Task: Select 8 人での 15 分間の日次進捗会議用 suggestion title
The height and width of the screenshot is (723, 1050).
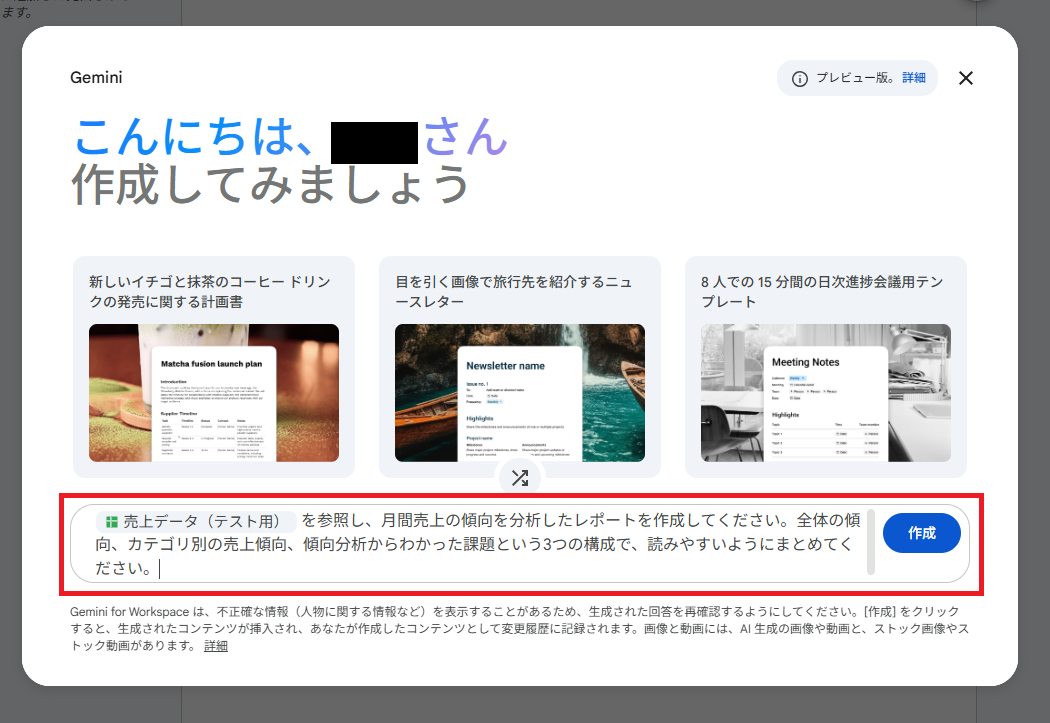Action: [822, 292]
